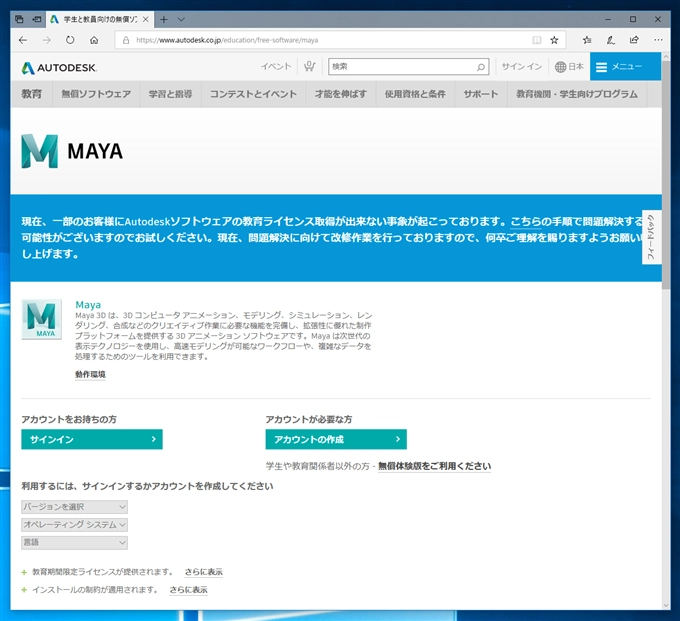Click the search magnifier icon
Viewport: 680px width, 621px height.
481,67
